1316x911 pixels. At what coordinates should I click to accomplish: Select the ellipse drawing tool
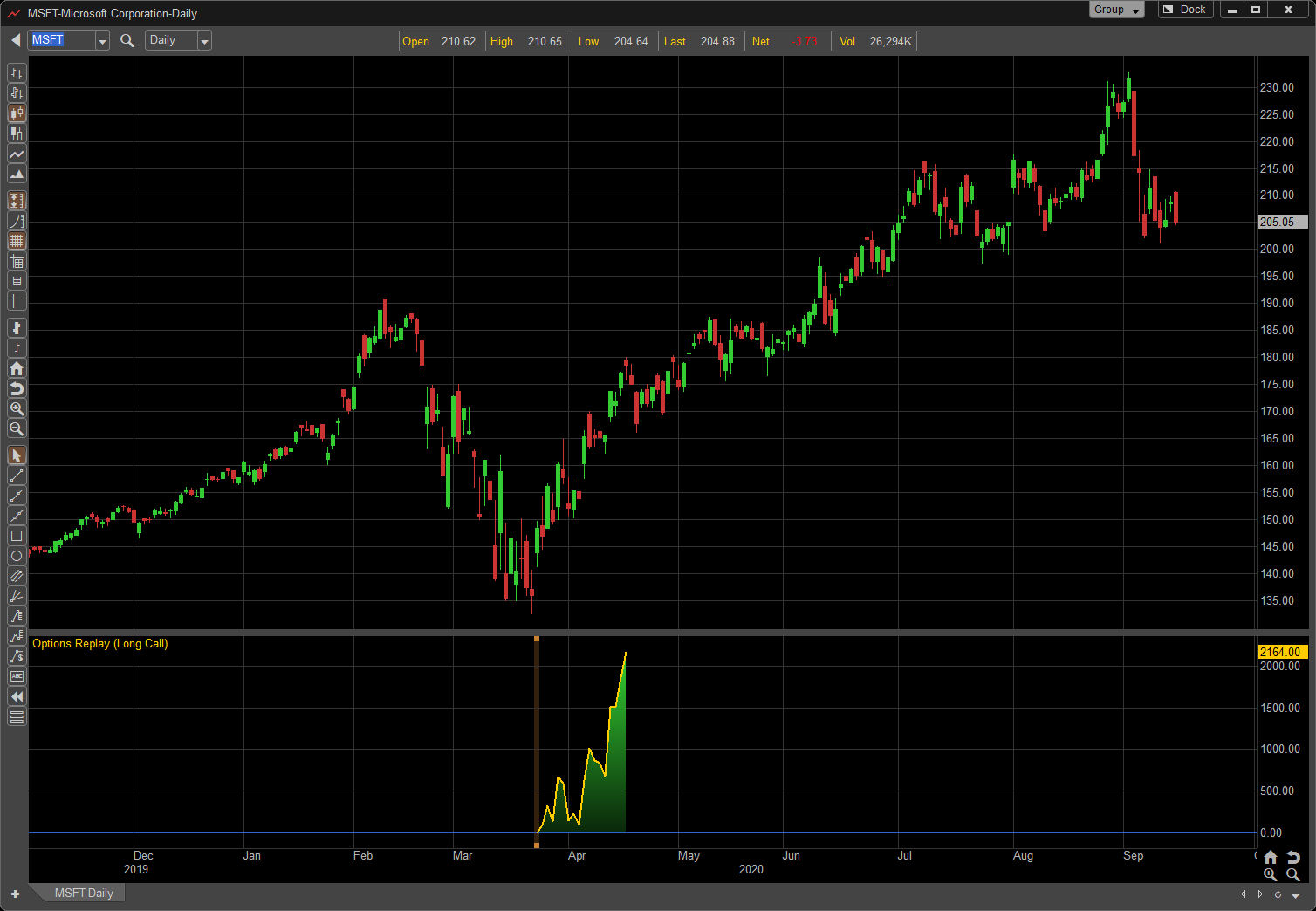pyautogui.click(x=17, y=556)
